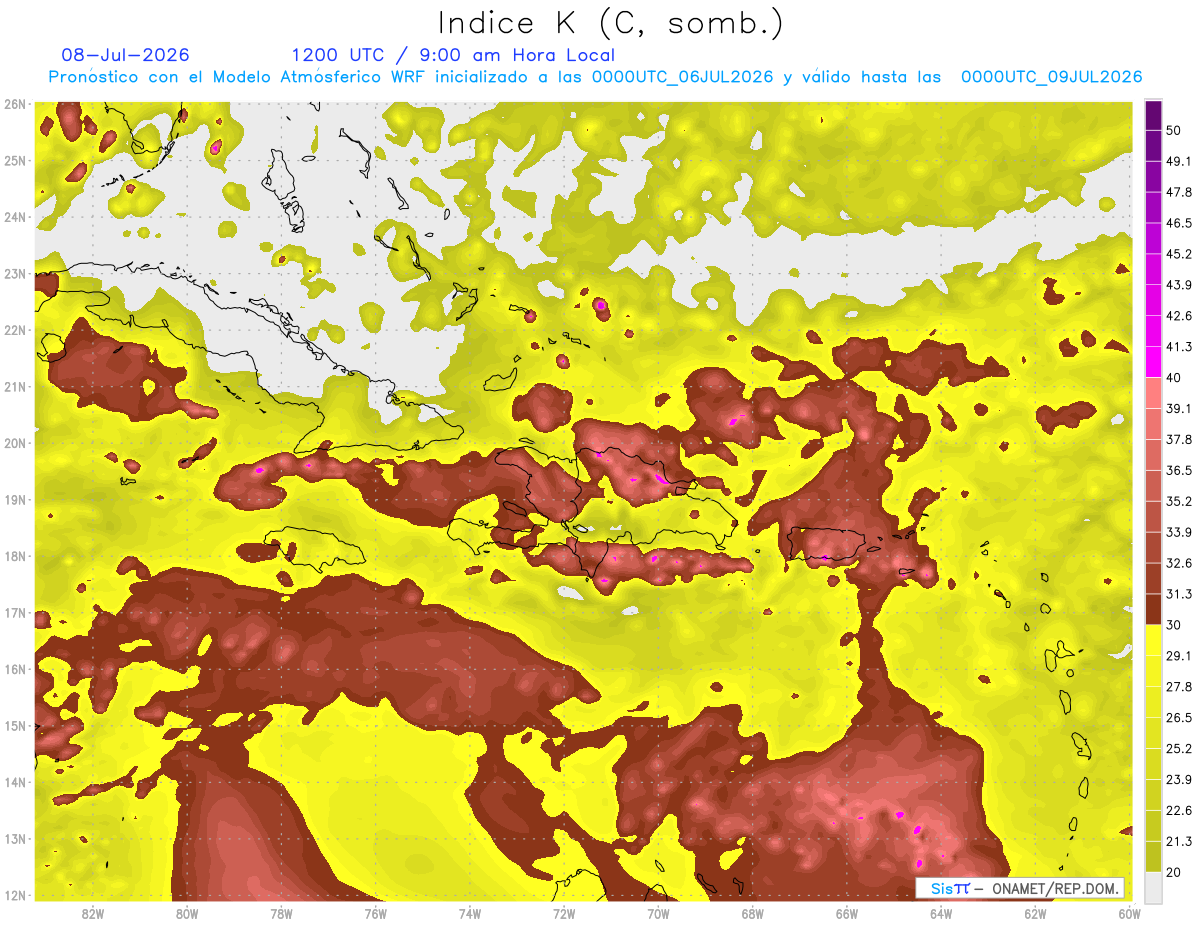This screenshot has height=927, width=1200.
Task: Click the bright magenta swatch between 40 and 41.3
Action: (1153, 362)
